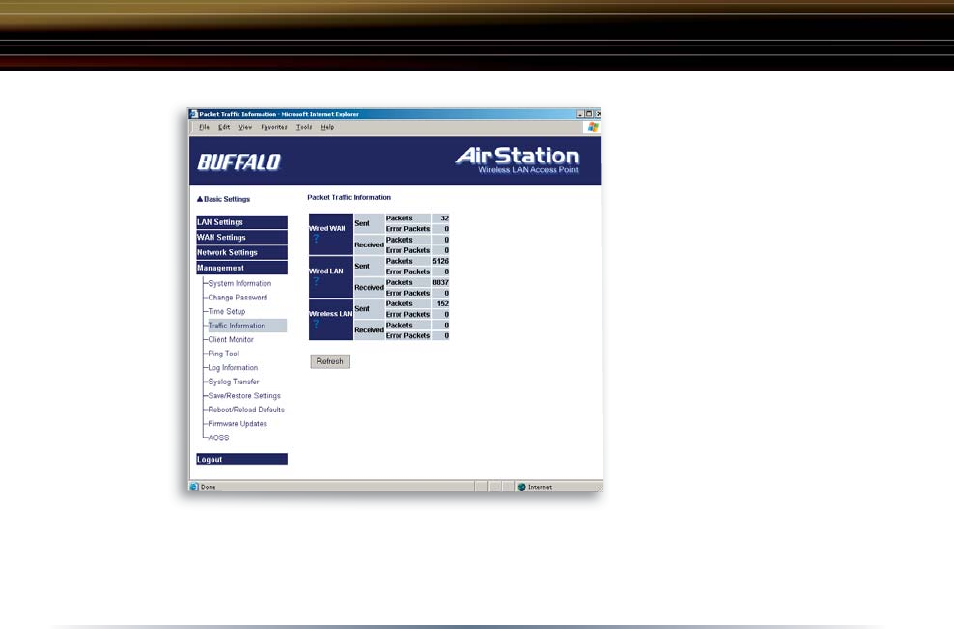Open Firmware Updates page
The image size is (954, 629).
pyautogui.click(x=238, y=423)
